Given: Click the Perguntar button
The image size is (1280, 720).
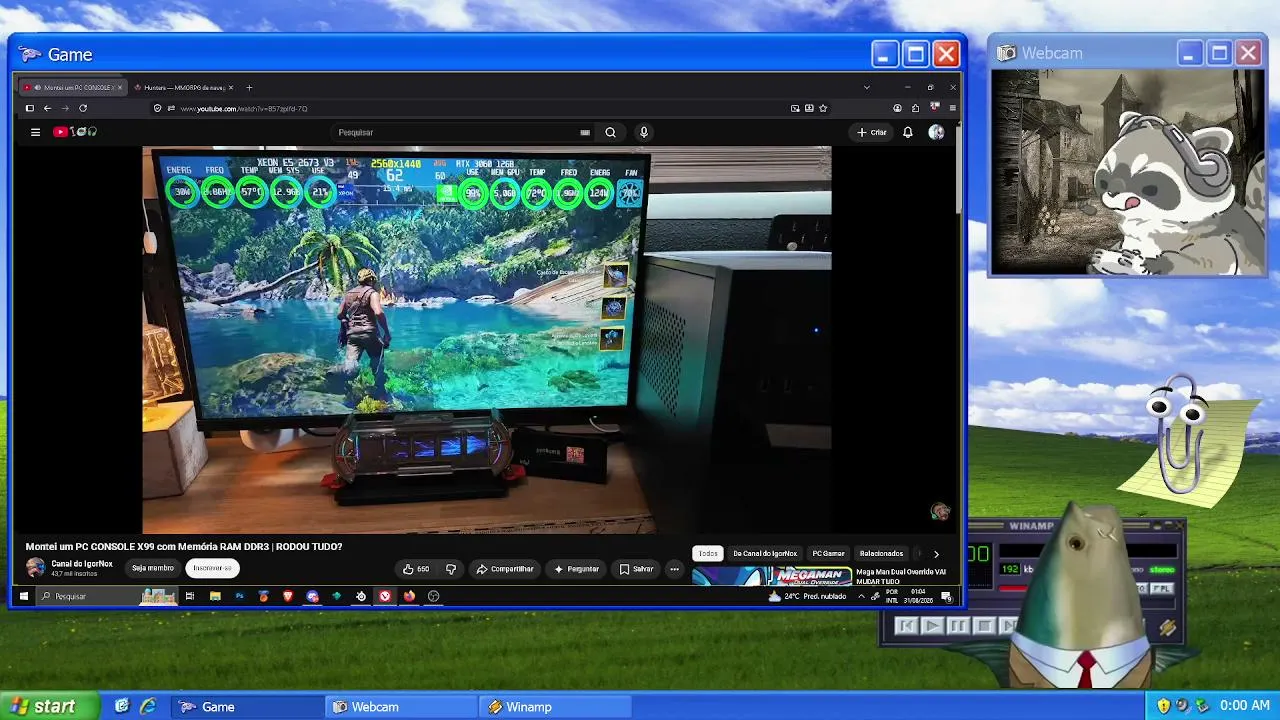Looking at the screenshot, I should point(577,569).
